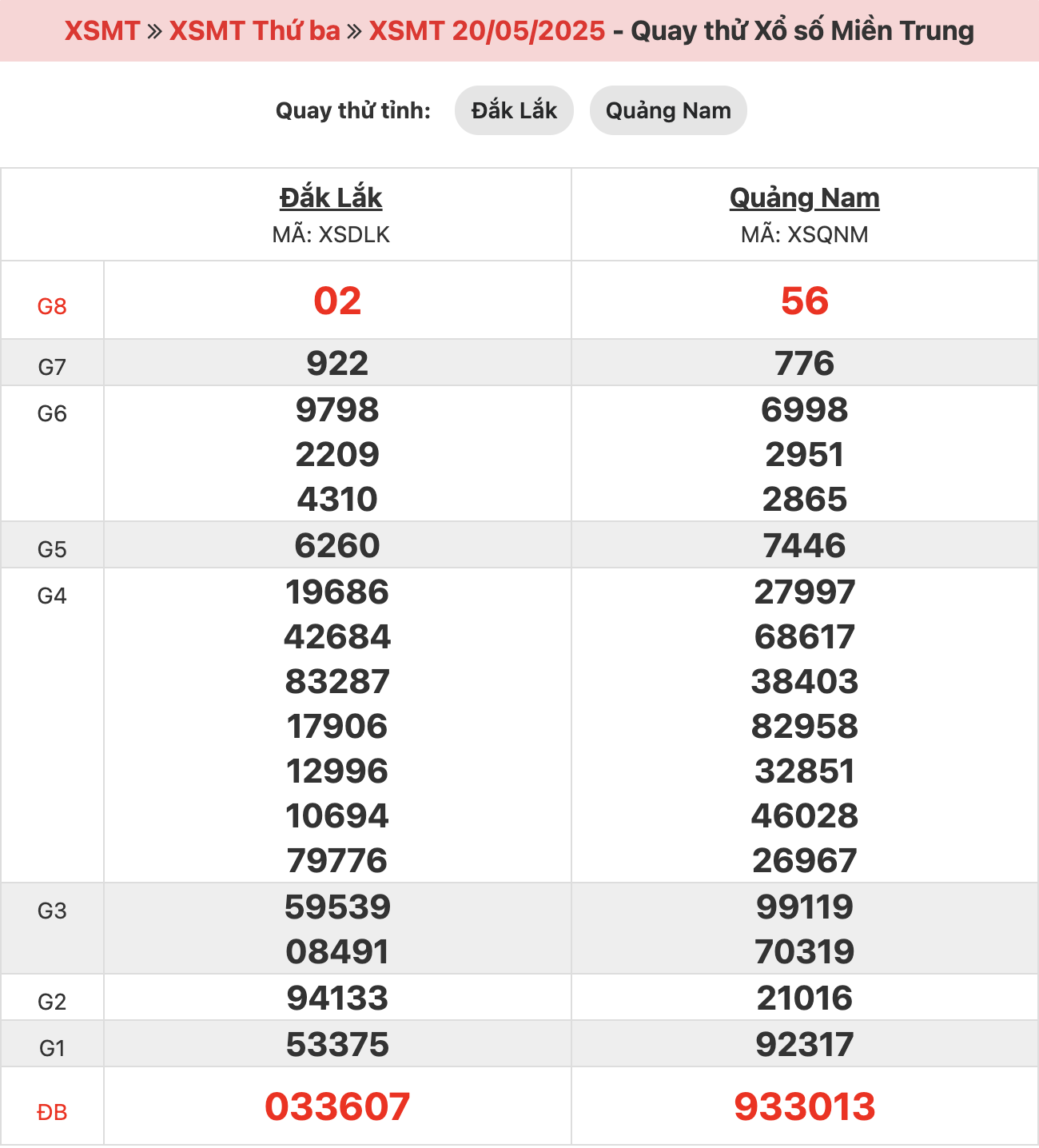
Task: Open the XSMT 20/05/2025 breadcrumb link
Action: pos(487,31)
